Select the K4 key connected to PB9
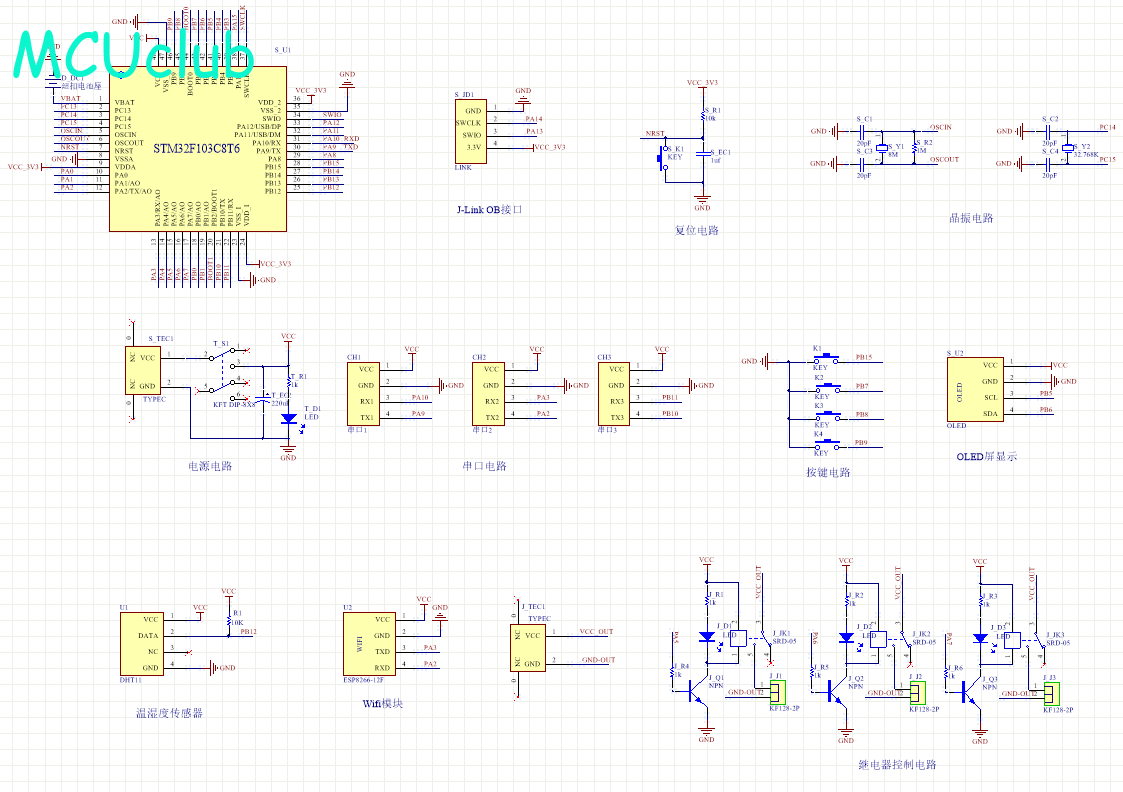Image resolution: width=1123 pixels, height=792 pixels. [x=826, y=443]
